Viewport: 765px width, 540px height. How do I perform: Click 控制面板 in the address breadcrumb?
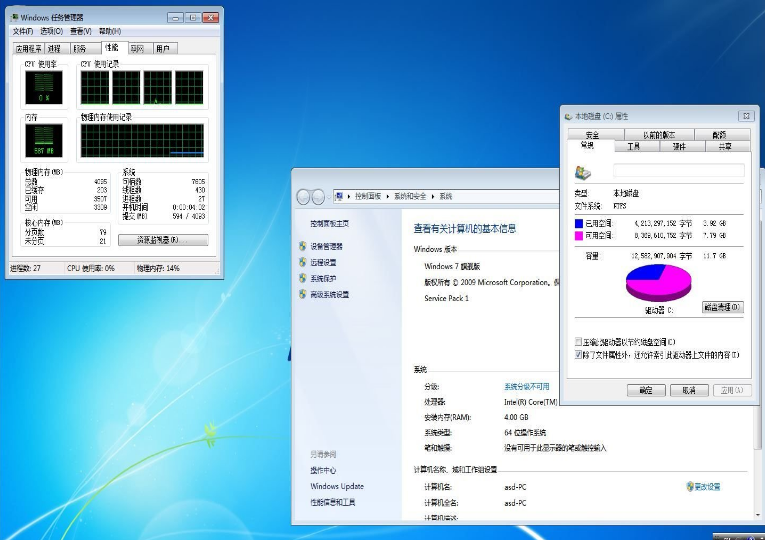pos(368,196)
